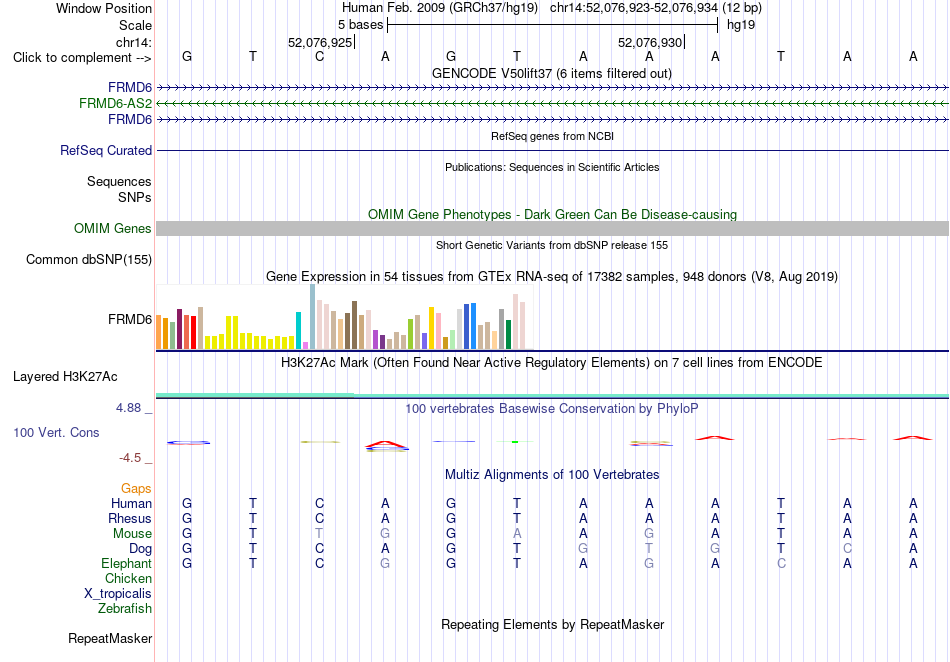Click the gray OMIM Genes item bar

[x=552, y=228]
